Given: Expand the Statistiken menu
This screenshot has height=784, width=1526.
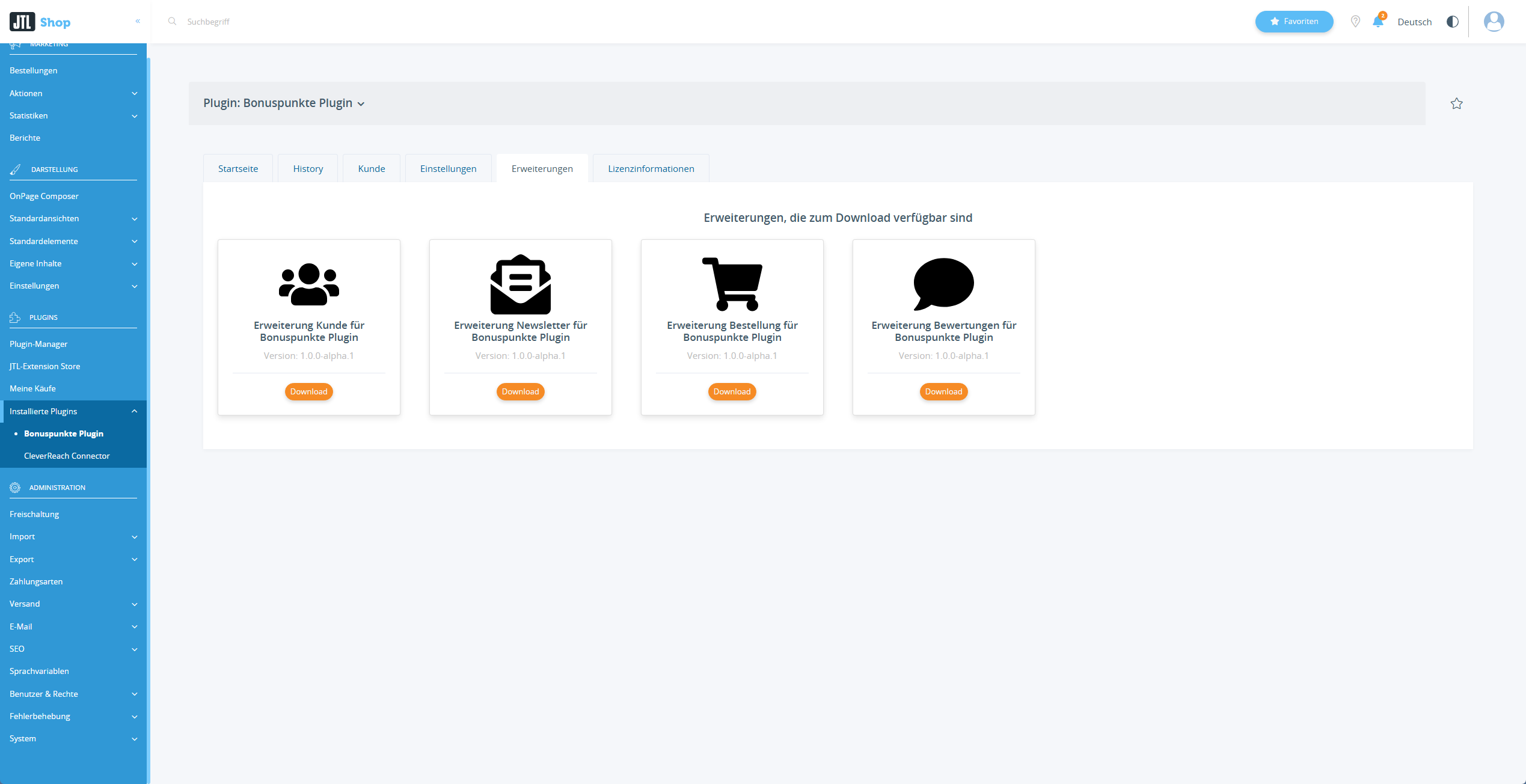Looking at the screenshot, I should 73,115.
